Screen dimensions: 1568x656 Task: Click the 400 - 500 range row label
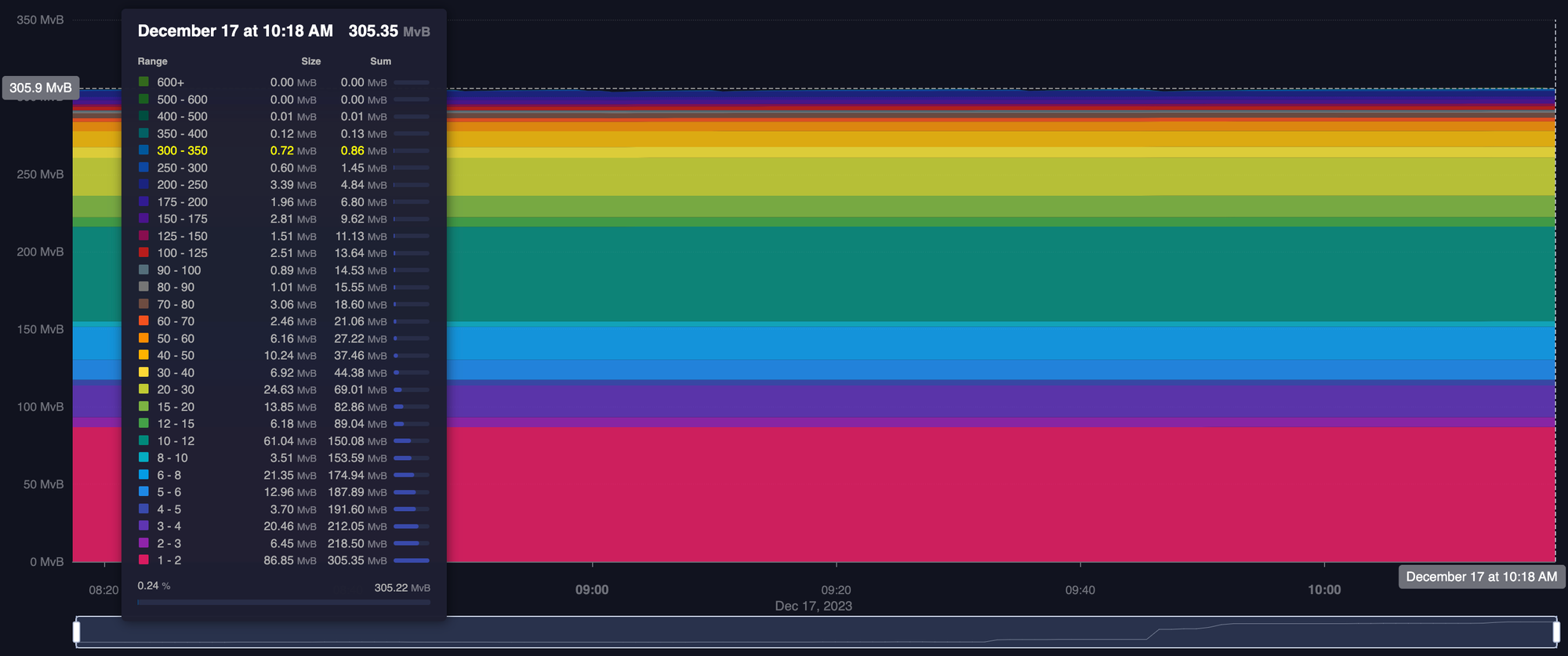click(182, 117)
